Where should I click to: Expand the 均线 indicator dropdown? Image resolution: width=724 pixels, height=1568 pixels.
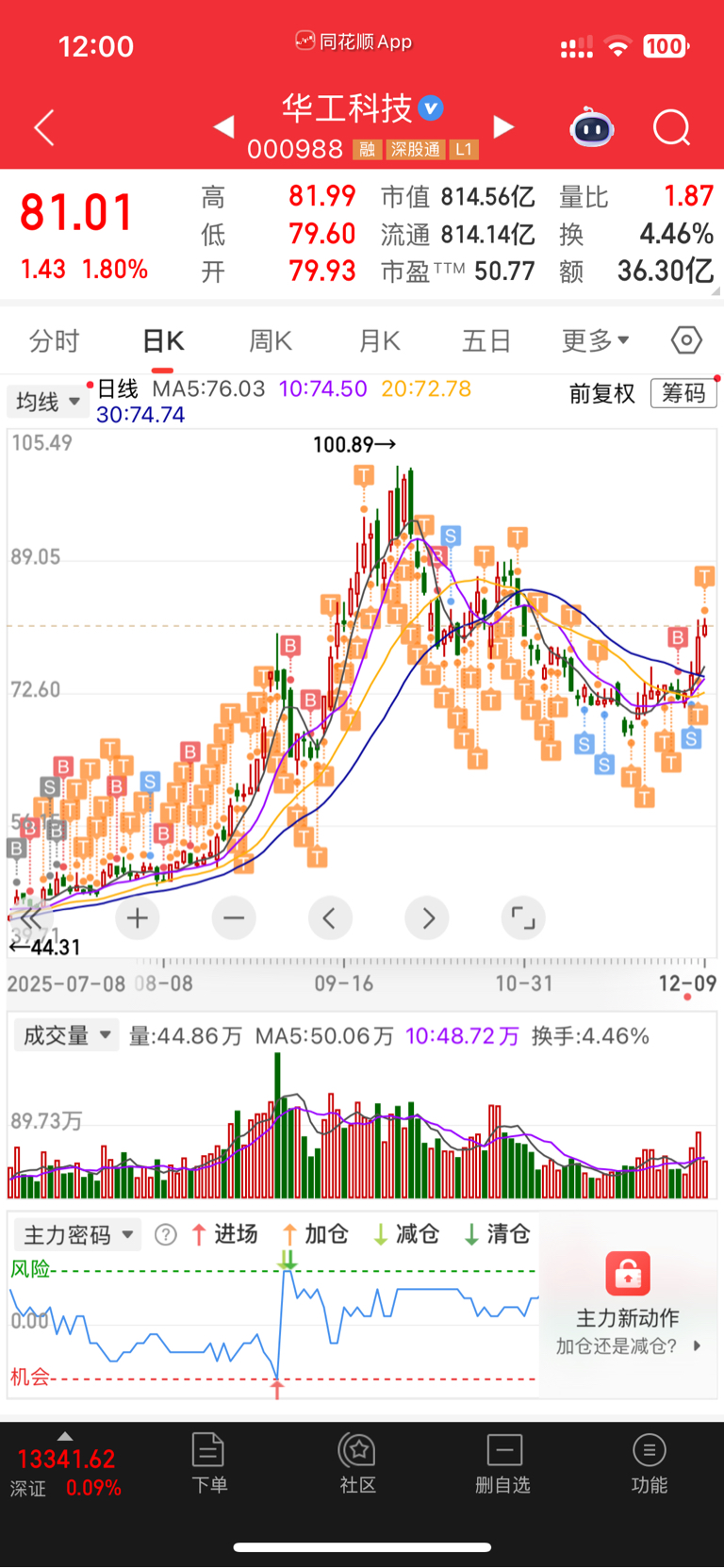pyautogui.click(x=49, y=402)
